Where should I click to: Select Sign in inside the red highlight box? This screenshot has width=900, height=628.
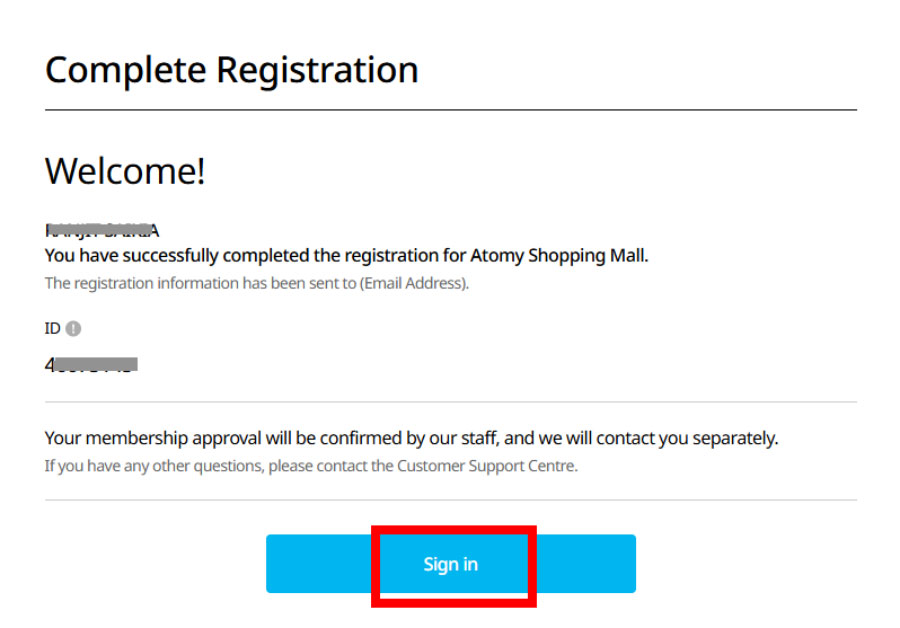(x=451, y=563)
